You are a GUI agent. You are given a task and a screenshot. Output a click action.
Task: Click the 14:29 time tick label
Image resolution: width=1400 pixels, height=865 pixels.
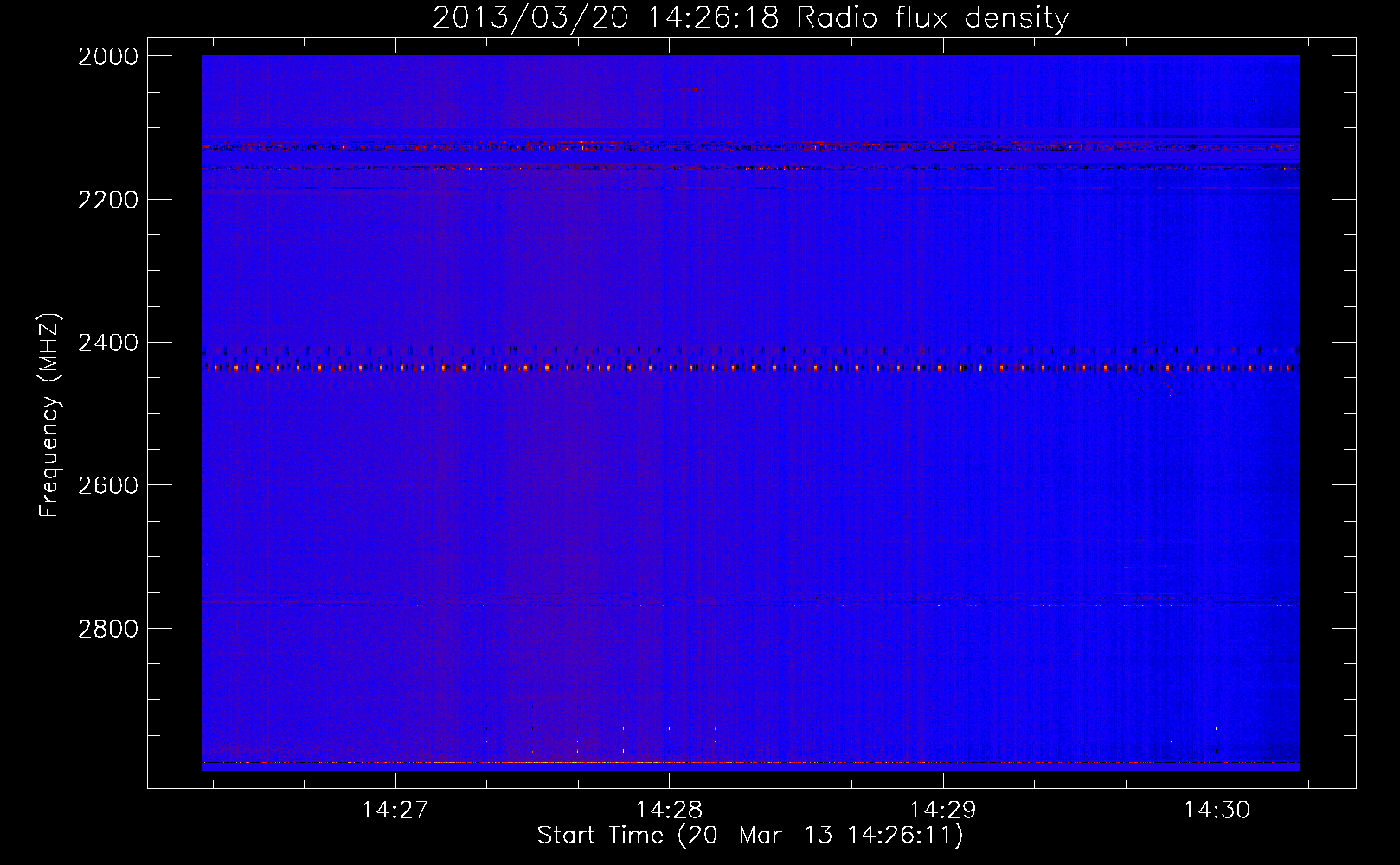(942, 811)
